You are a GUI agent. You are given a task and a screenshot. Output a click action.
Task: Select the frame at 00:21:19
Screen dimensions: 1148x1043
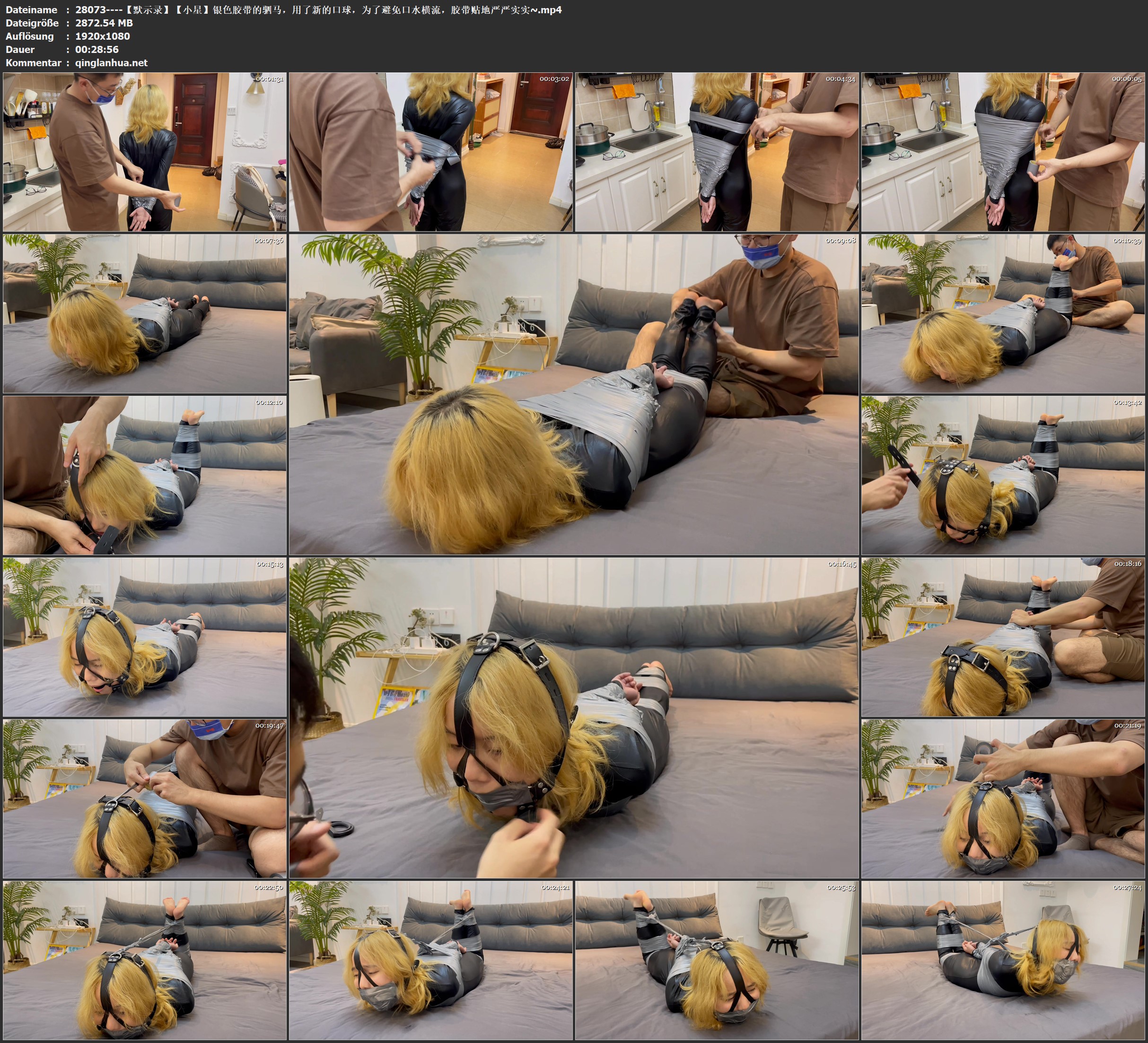click(1003, 798)
